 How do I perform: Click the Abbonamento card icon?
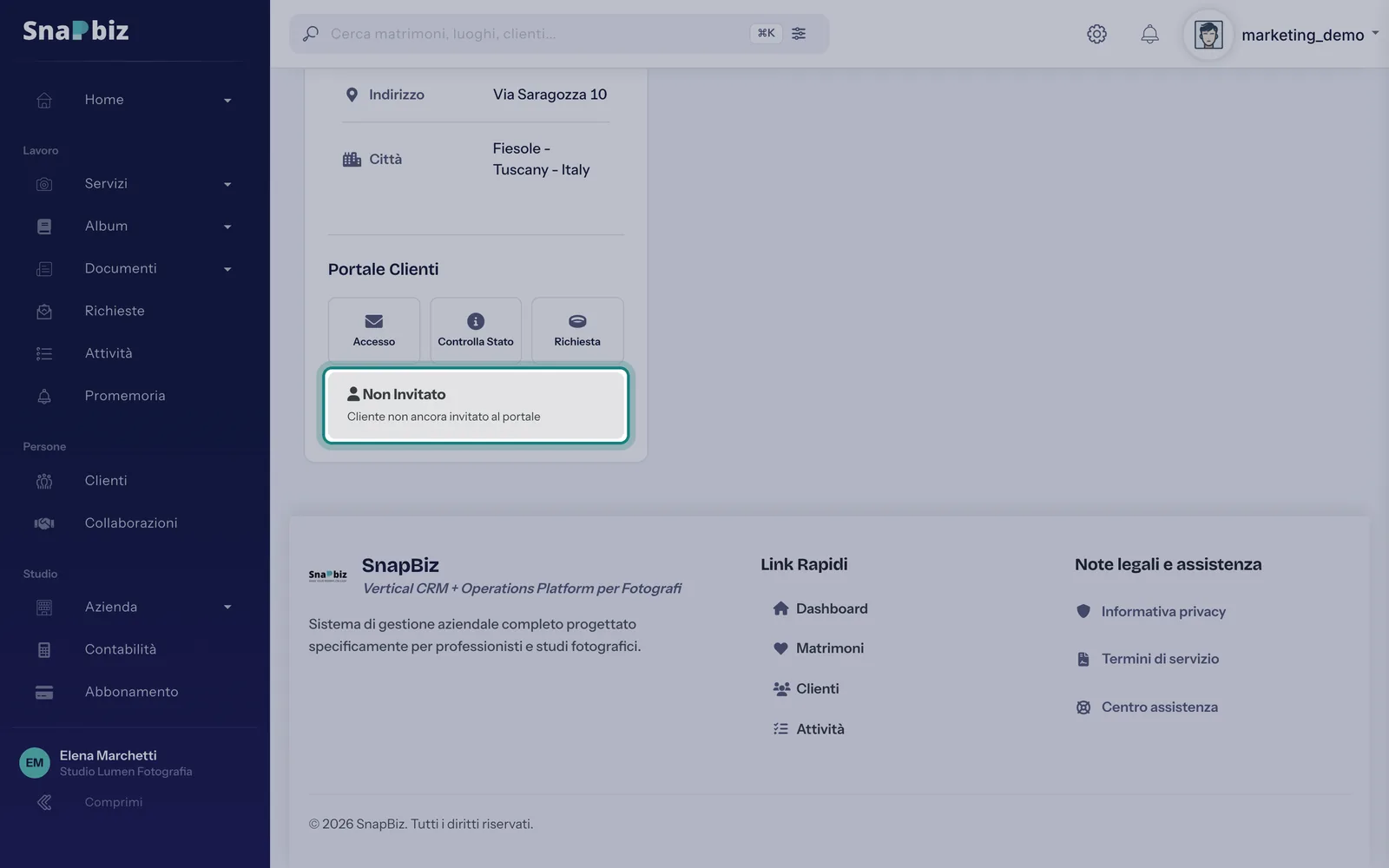pyautogui.click(x=44, y=693)
